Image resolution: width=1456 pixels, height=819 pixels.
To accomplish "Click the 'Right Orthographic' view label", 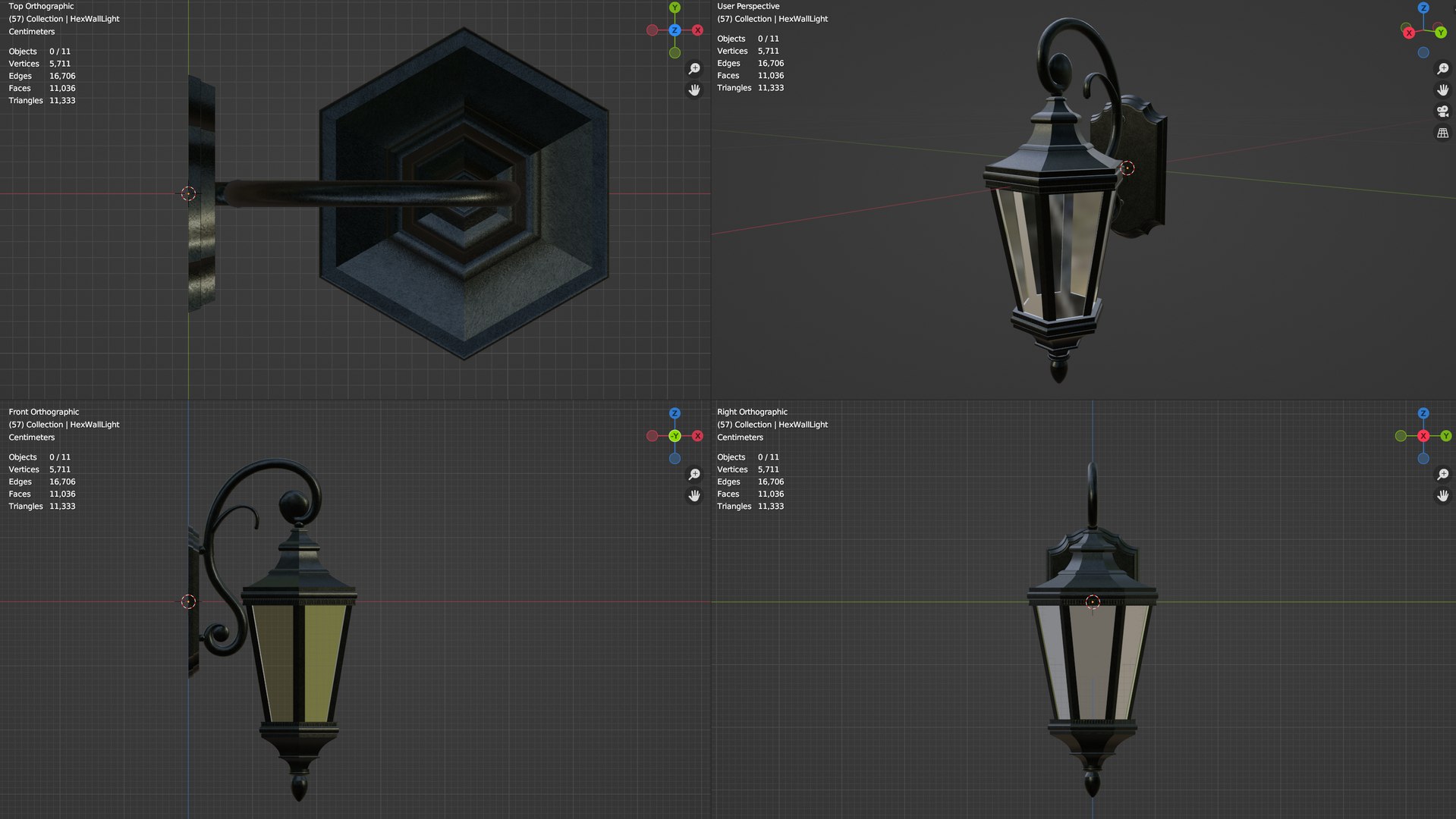I will pos(752,412).
